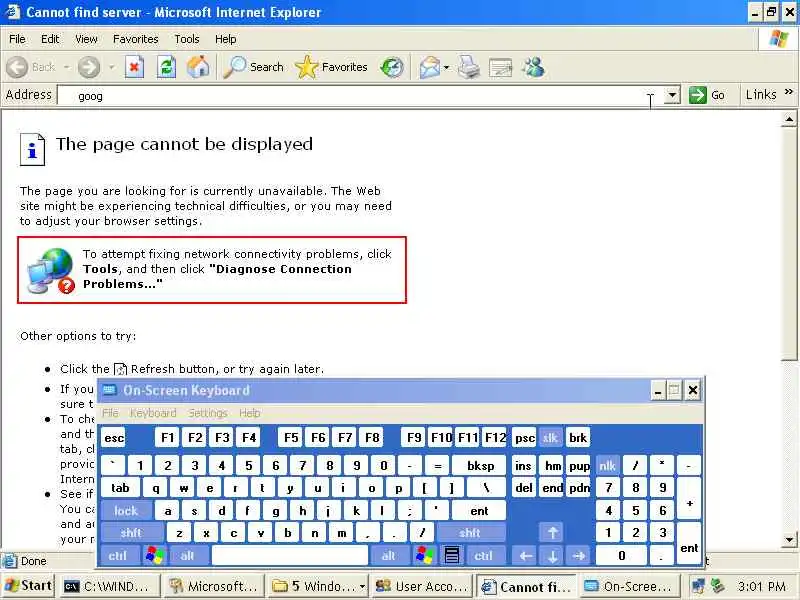Click right Windows logo key on keyboard
Image resolution: width=800 pixels, height=600 pixels.
tap(424, 555)
